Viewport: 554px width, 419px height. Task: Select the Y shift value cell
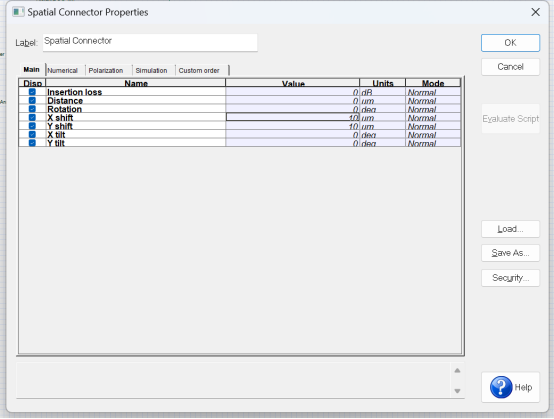click(293, 126)
